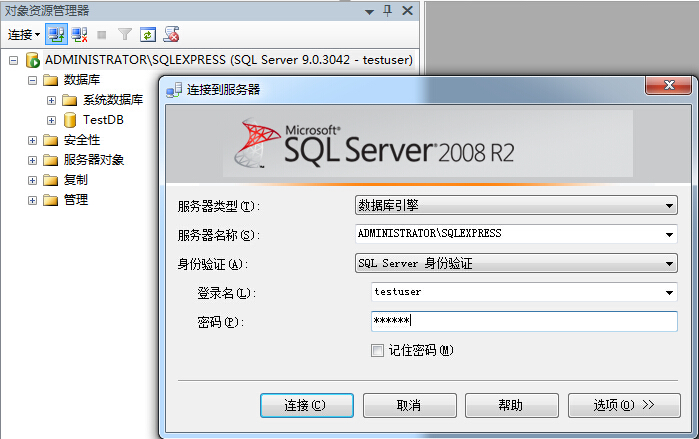Image resolution: width=699 pixels, height=439 pixels.
Task: Click the script error icon in toolbar
Action: (171, 34)
